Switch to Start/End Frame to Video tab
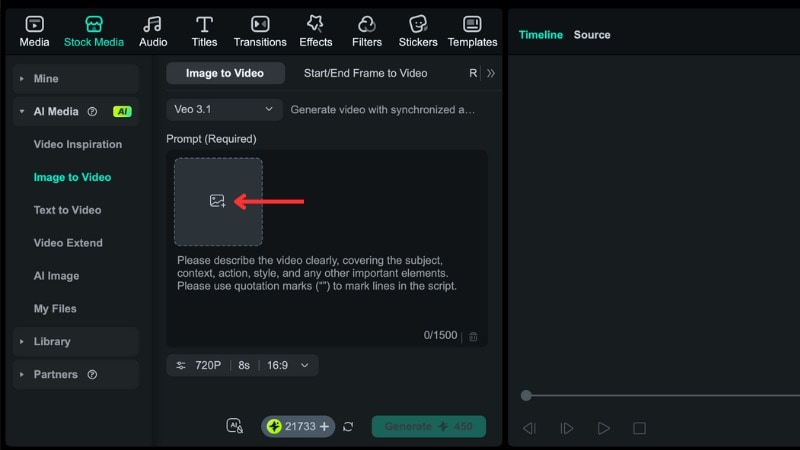 tap(366, 73)
